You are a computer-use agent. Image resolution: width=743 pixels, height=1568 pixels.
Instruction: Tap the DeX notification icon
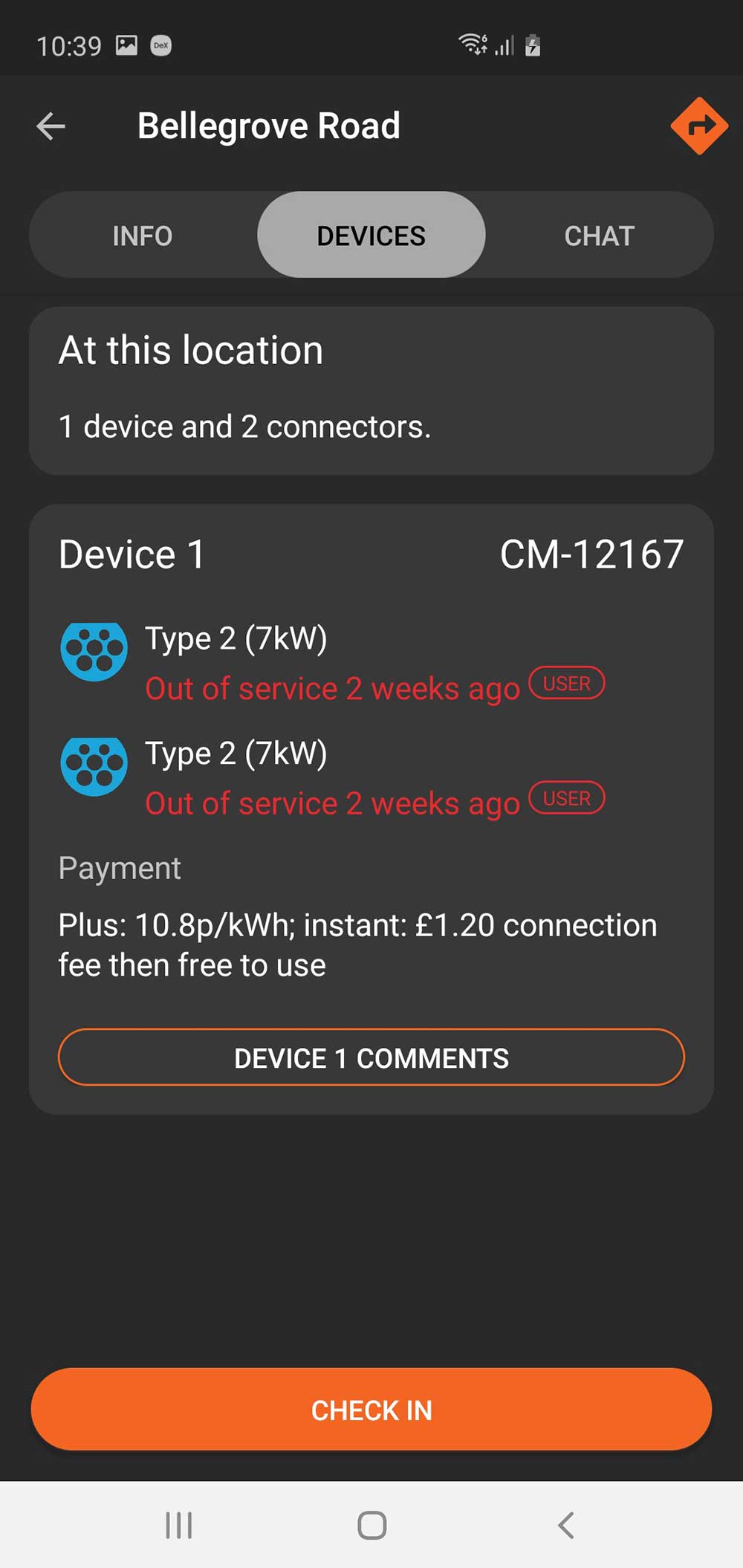(x=161, y=45)
